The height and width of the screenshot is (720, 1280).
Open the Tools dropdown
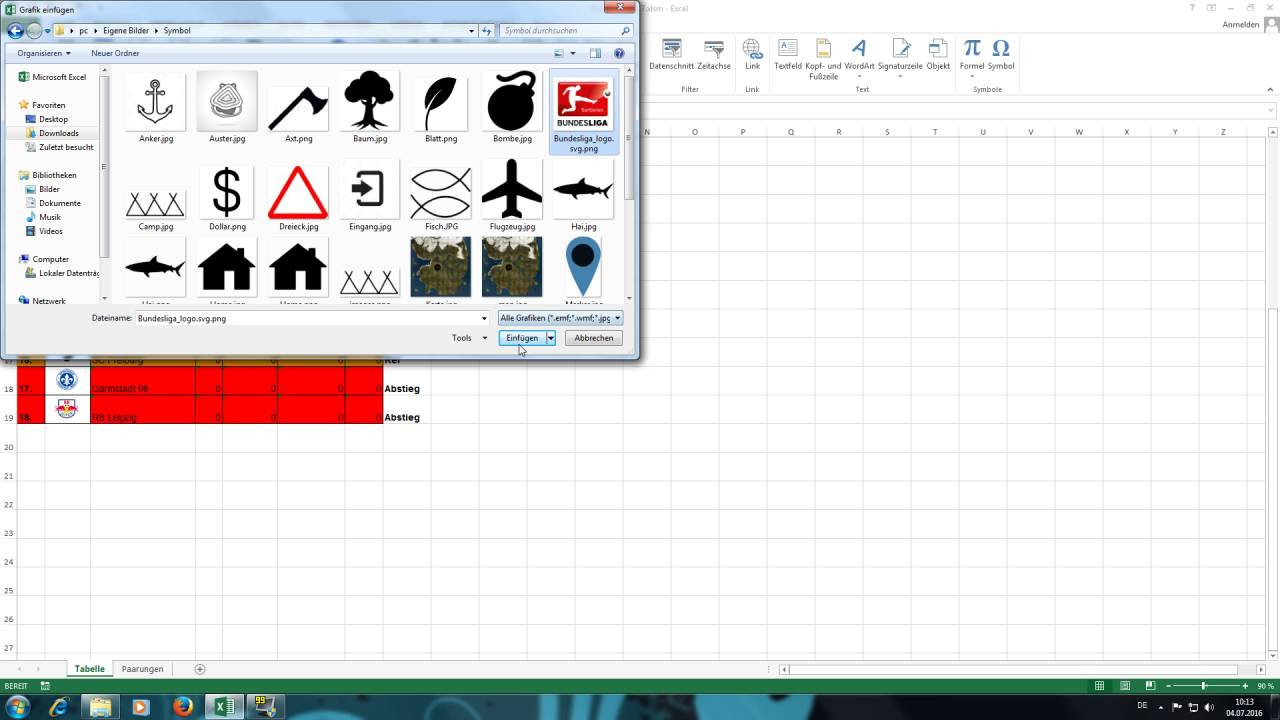coord(469,338)
